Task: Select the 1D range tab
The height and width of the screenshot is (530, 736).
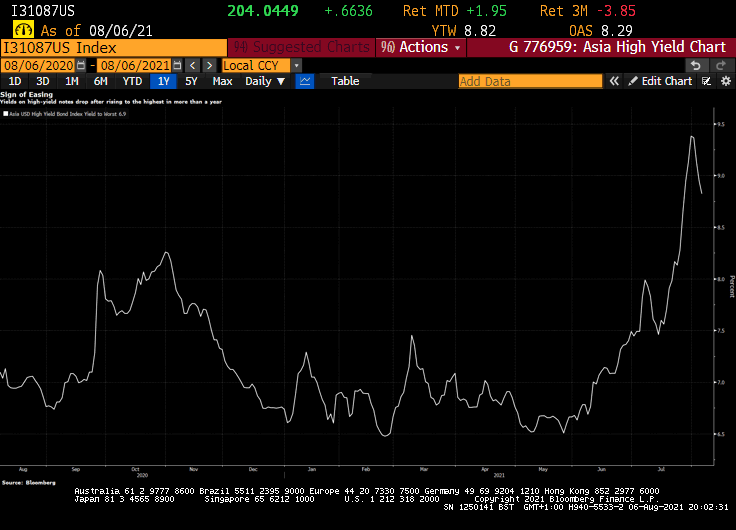Action: pyautogui.click(x=15, y=81)
